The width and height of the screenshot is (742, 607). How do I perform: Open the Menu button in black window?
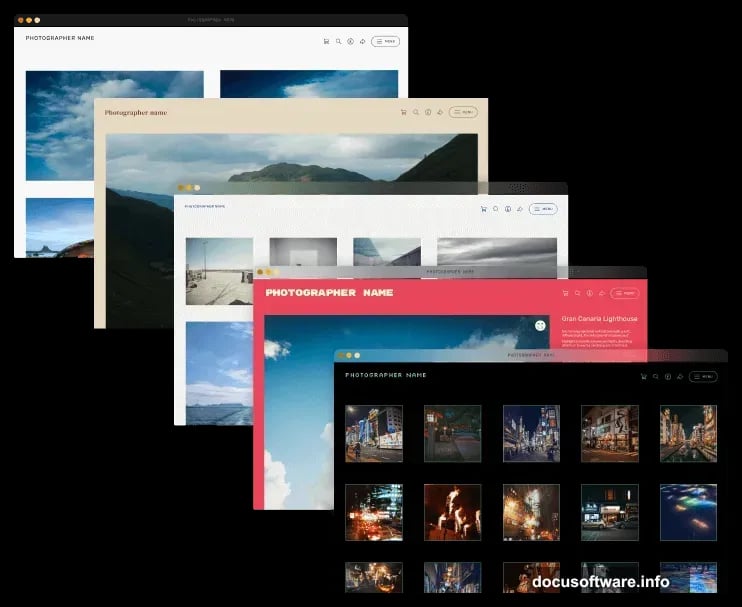point(703,377)
